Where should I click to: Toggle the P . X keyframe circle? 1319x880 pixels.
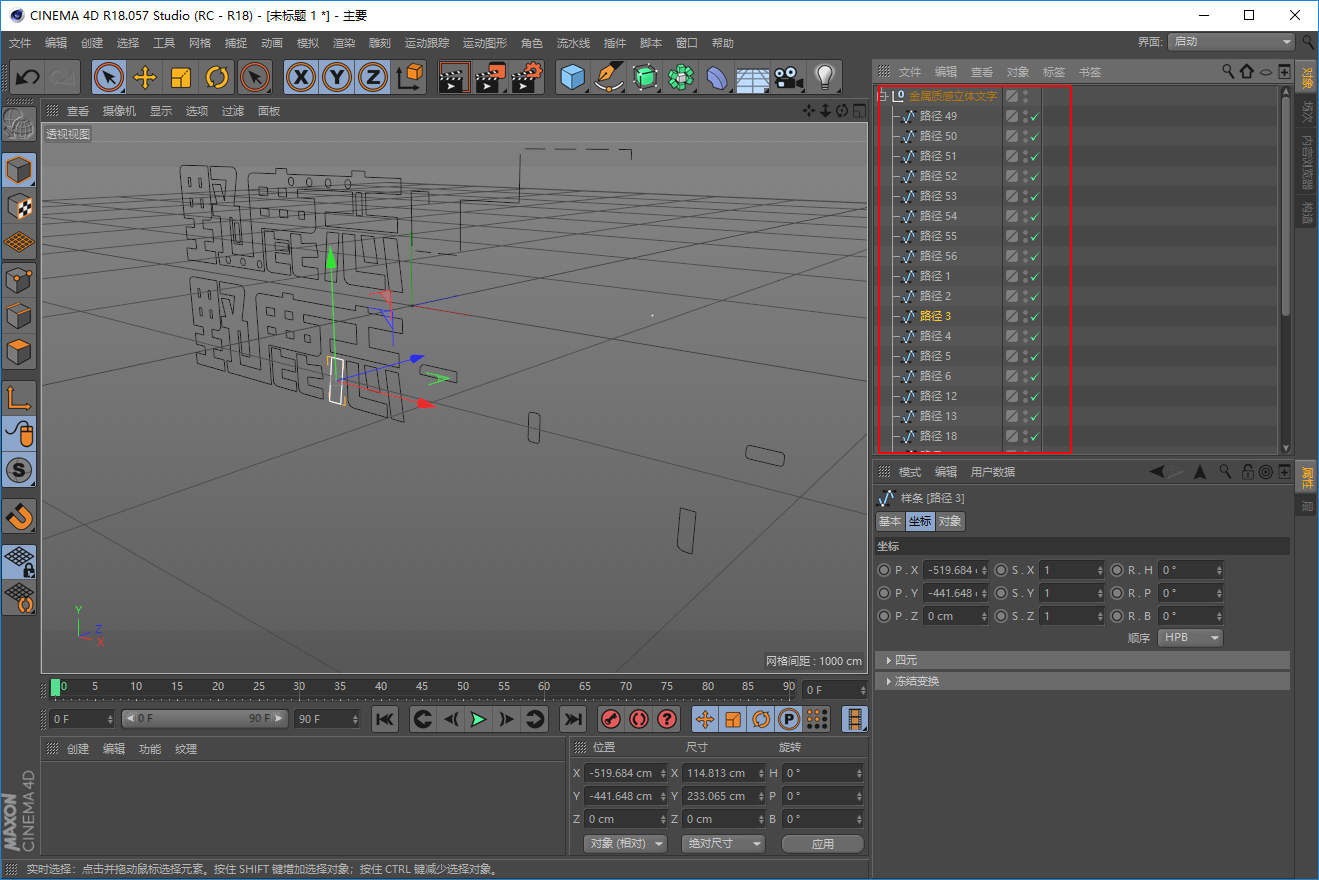884,570
